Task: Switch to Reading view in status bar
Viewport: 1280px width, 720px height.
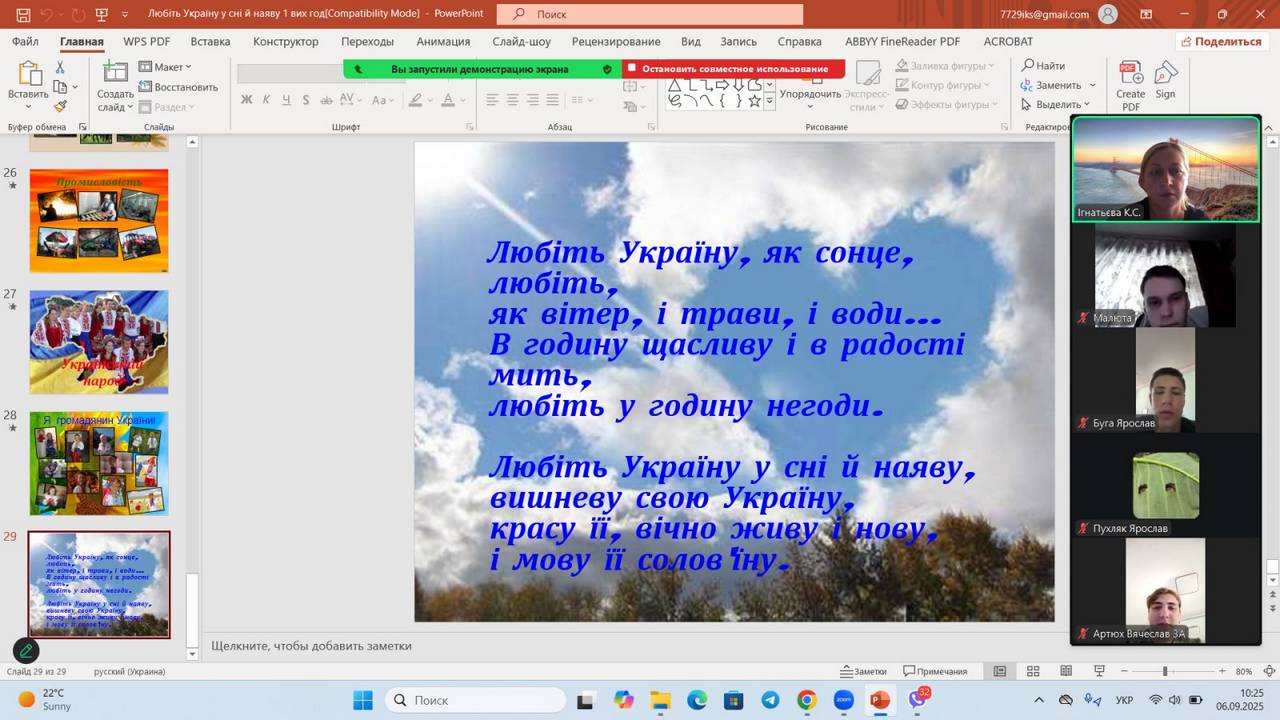Action: pos(1066,671)
